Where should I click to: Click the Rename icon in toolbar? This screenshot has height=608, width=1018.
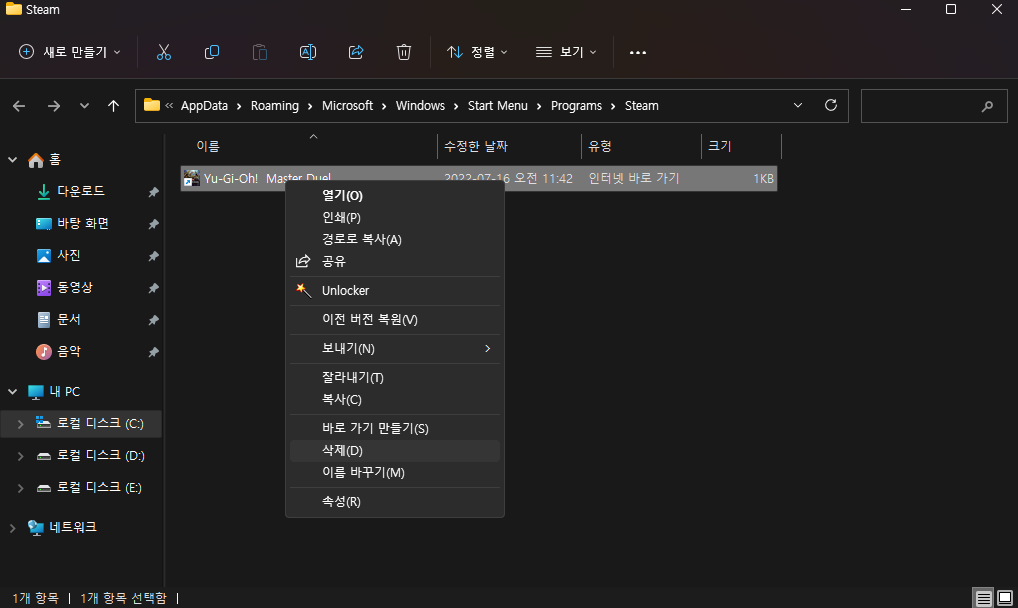point(308,52)
